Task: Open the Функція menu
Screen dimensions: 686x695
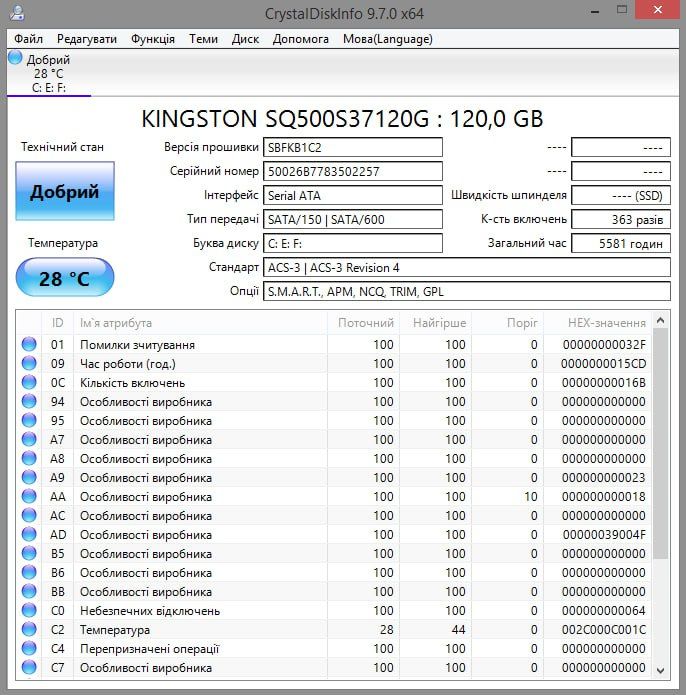Action: [x=153, y=39]
